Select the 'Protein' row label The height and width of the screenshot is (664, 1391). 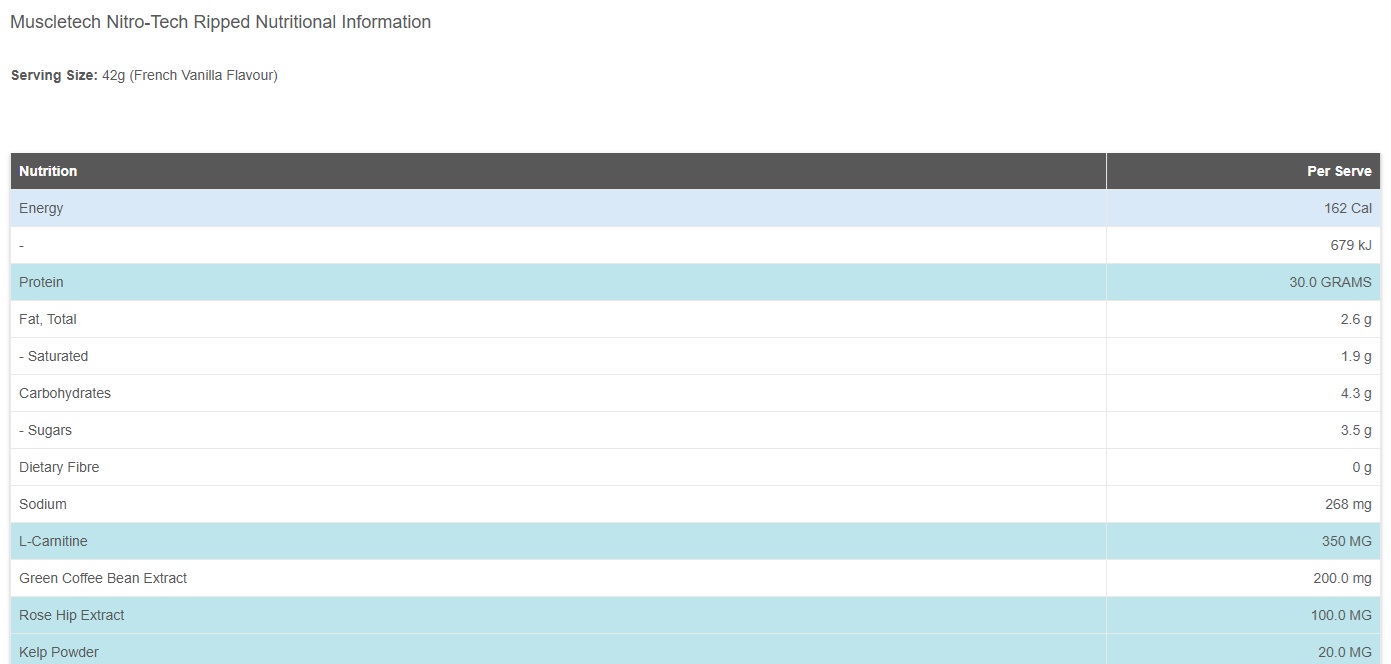(x=41, y=282)
